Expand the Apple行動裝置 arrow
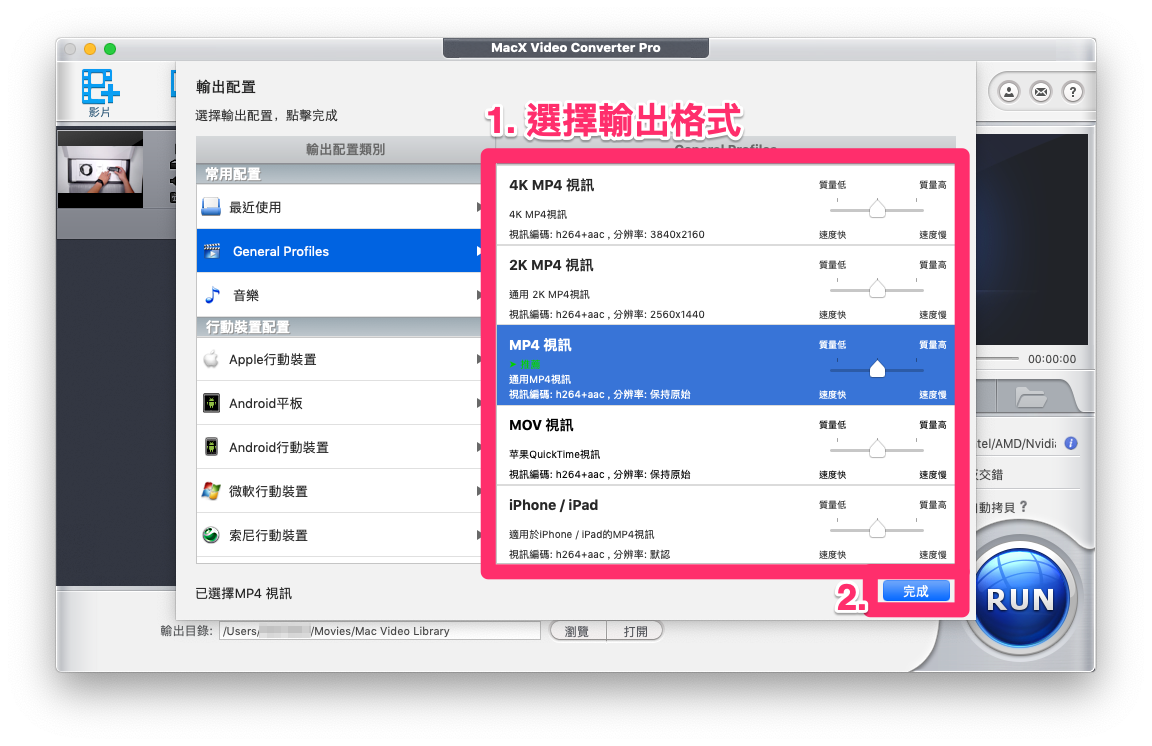The width and height of the screenshot is (1152, 746). click(x=479, y=359)
